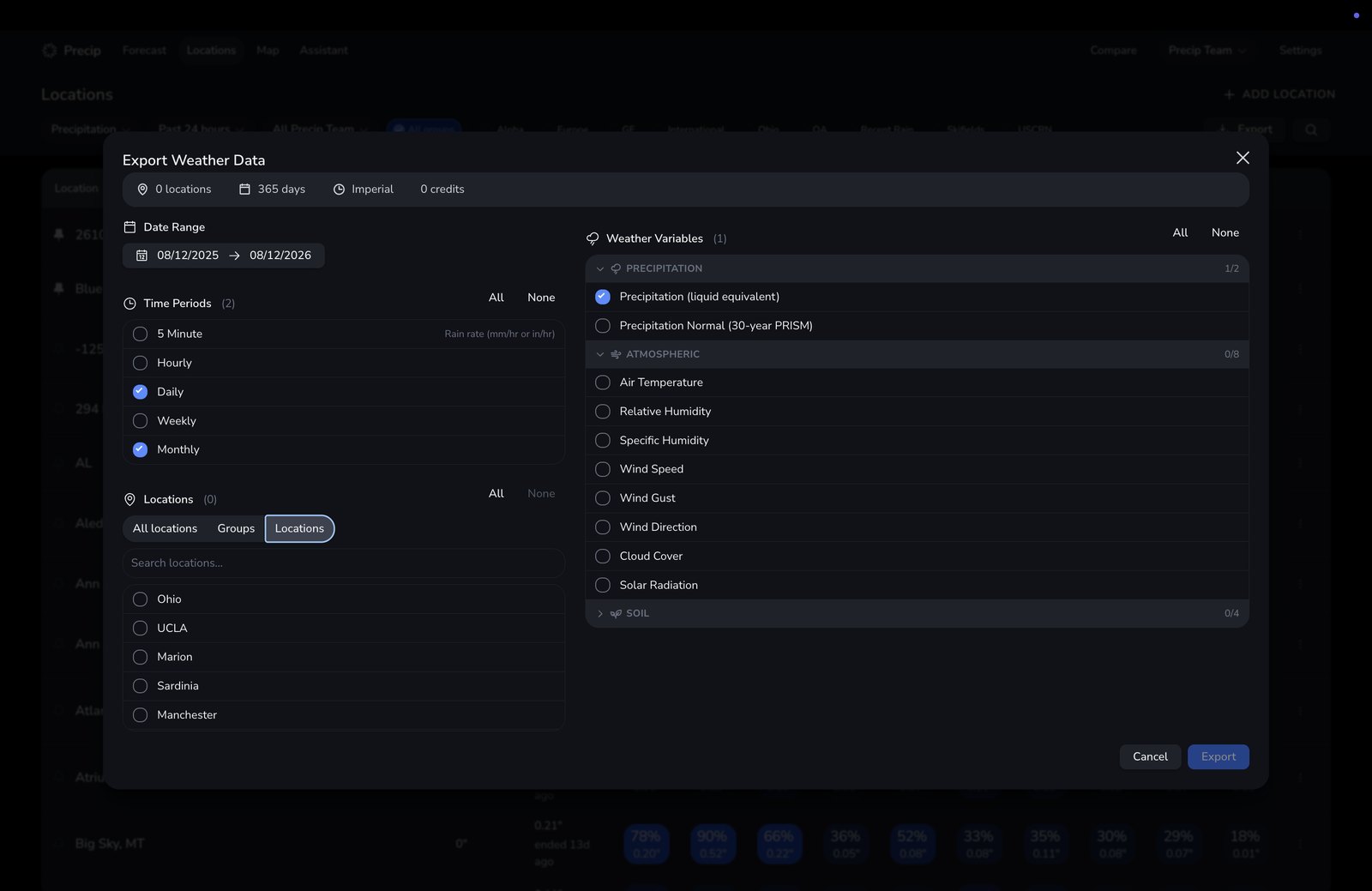This screenshot has height=891, width=1372.
Task: Click the Cancel button
Action: (1150, 756)
